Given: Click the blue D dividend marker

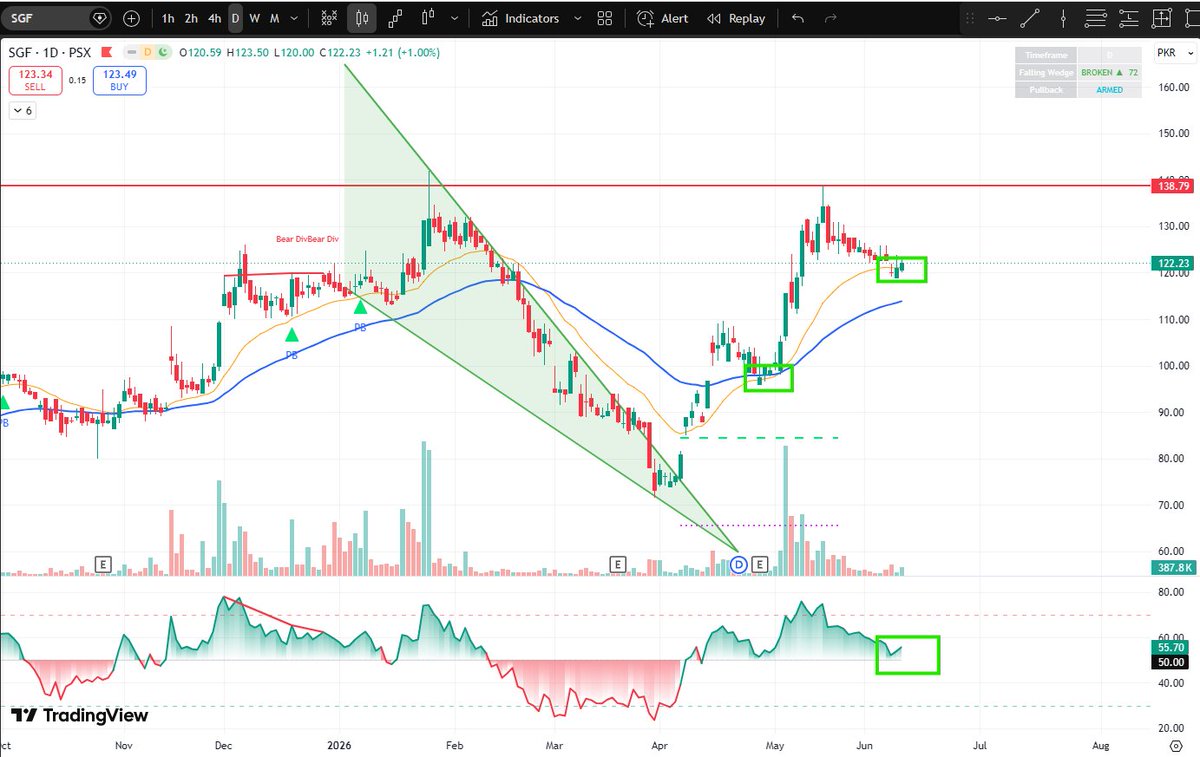Looking at the screenshot, I should click(740, 565).
